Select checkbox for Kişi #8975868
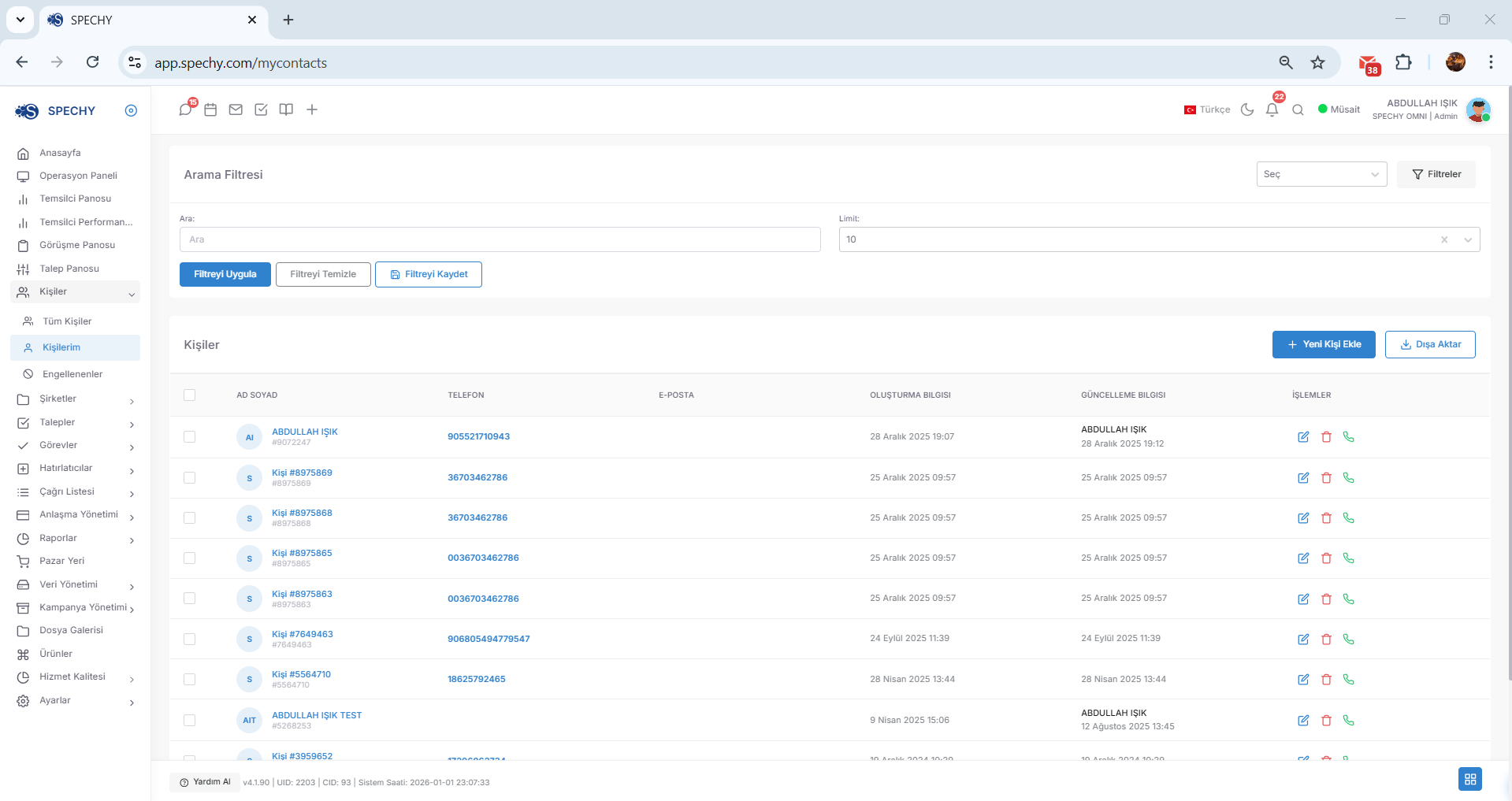Screen dimensions: 1512x801 click(189, 517)
